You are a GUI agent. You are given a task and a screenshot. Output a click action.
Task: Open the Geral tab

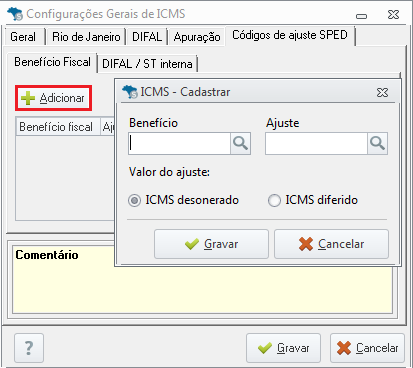pos(25,37)
